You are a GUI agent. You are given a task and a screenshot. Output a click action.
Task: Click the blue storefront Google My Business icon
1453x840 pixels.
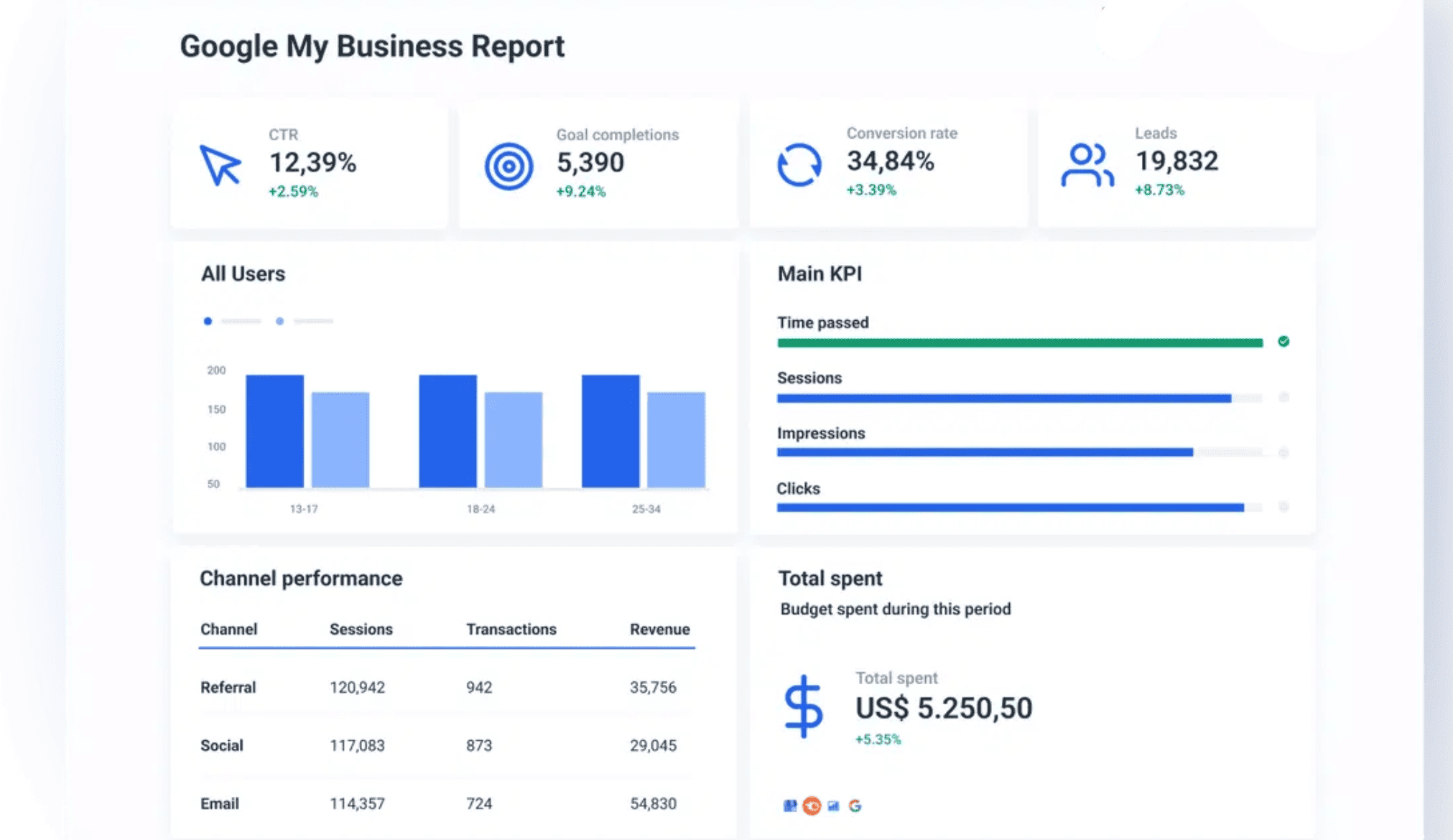790,806
